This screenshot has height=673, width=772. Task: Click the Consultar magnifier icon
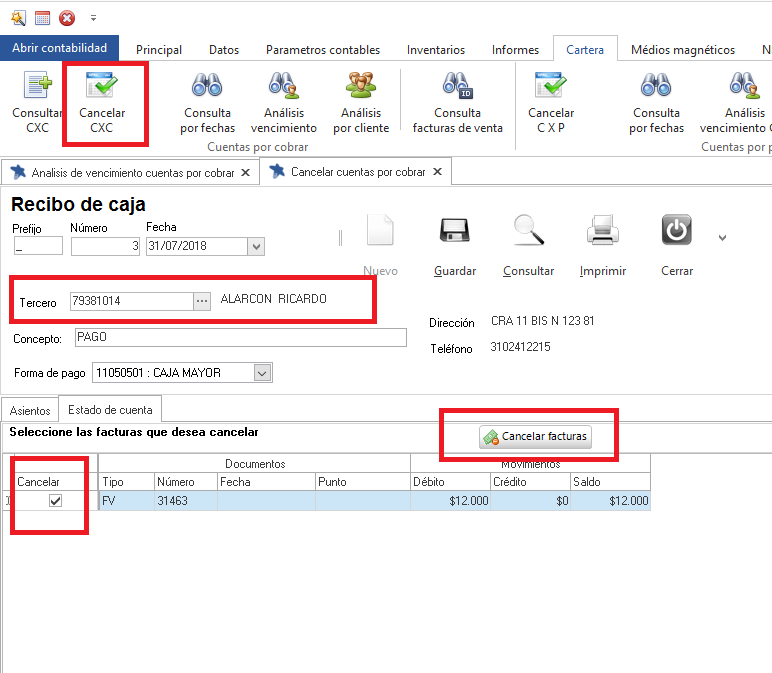coord(528,232)
